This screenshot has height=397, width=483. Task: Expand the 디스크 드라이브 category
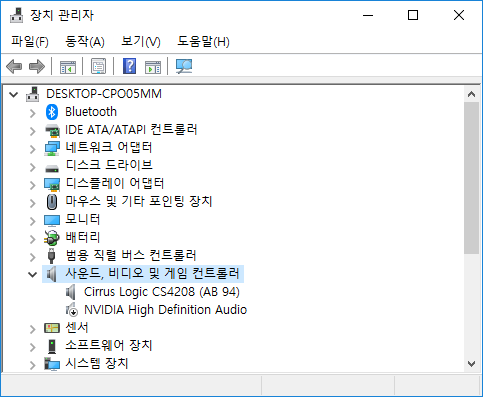tap(32, 167)
